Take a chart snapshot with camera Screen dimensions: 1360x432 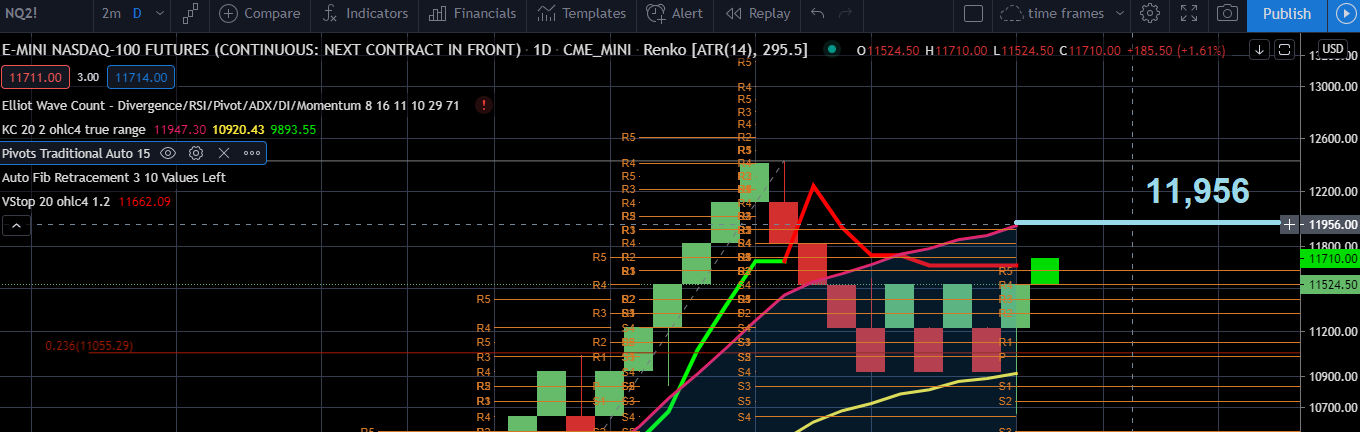click(1227, 14)
